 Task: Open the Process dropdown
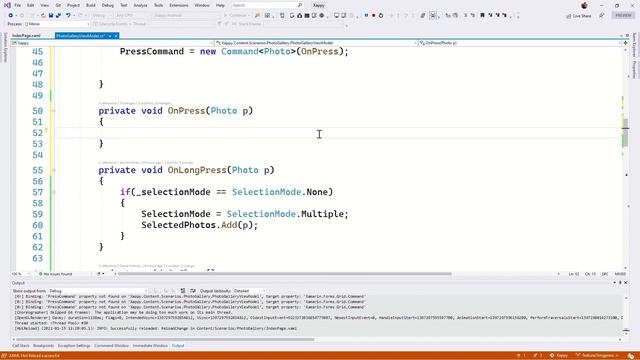(56, 24)
